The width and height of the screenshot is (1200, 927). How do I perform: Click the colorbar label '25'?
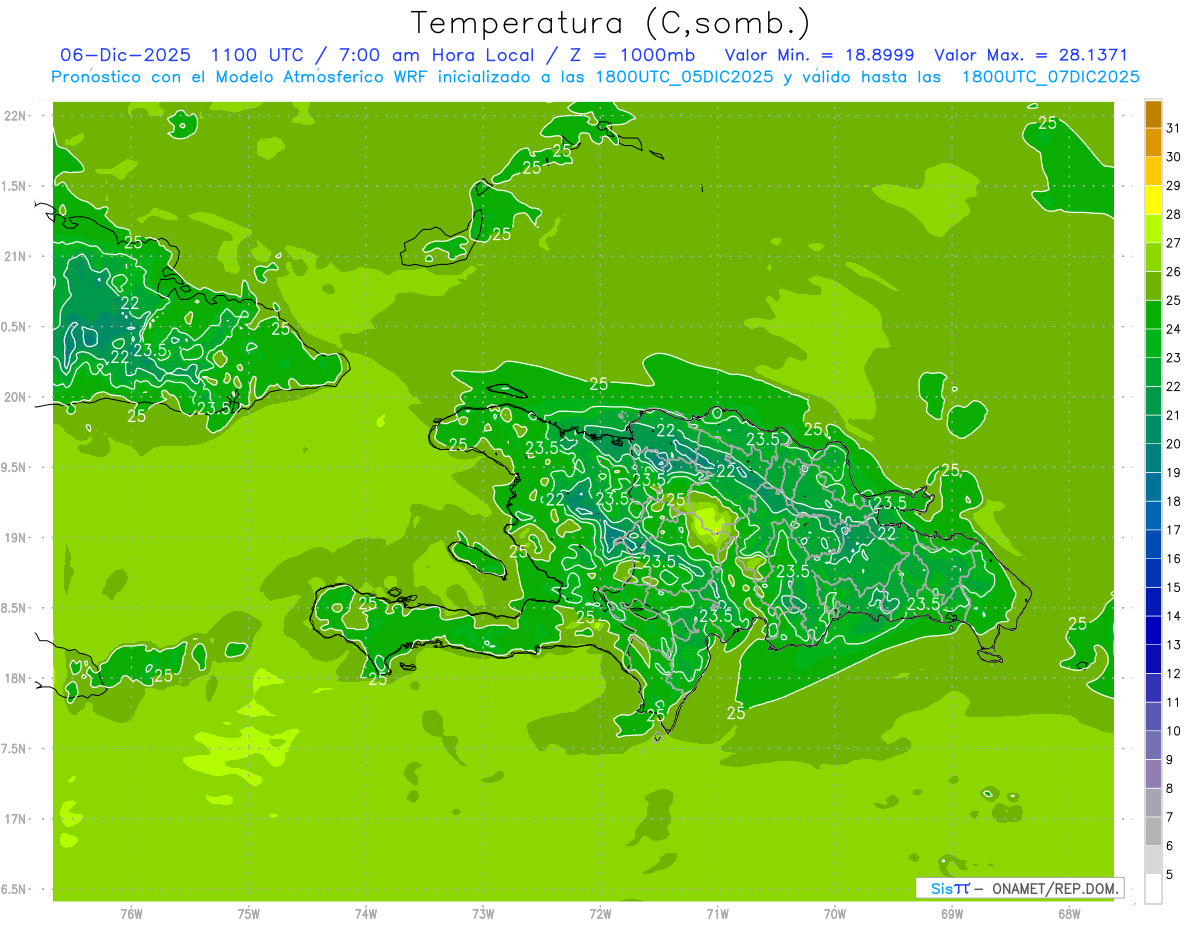[1174, 300]
